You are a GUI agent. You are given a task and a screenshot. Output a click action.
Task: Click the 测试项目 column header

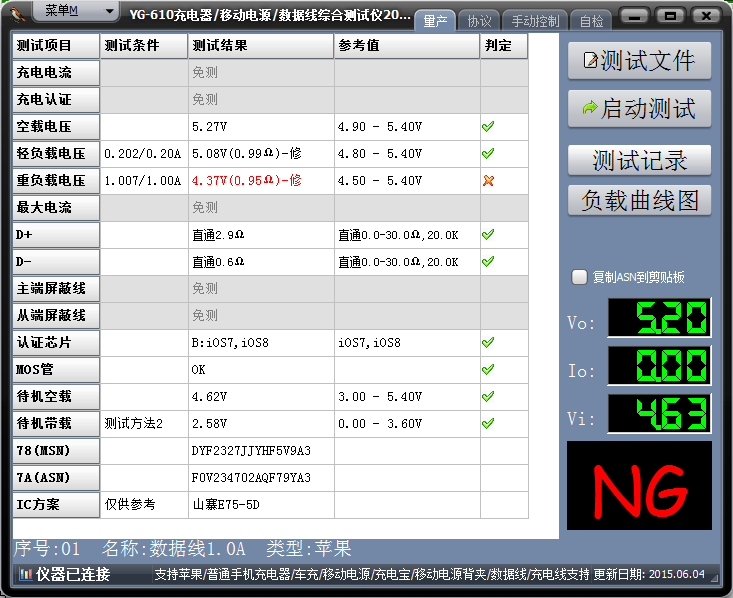point(56,46)
